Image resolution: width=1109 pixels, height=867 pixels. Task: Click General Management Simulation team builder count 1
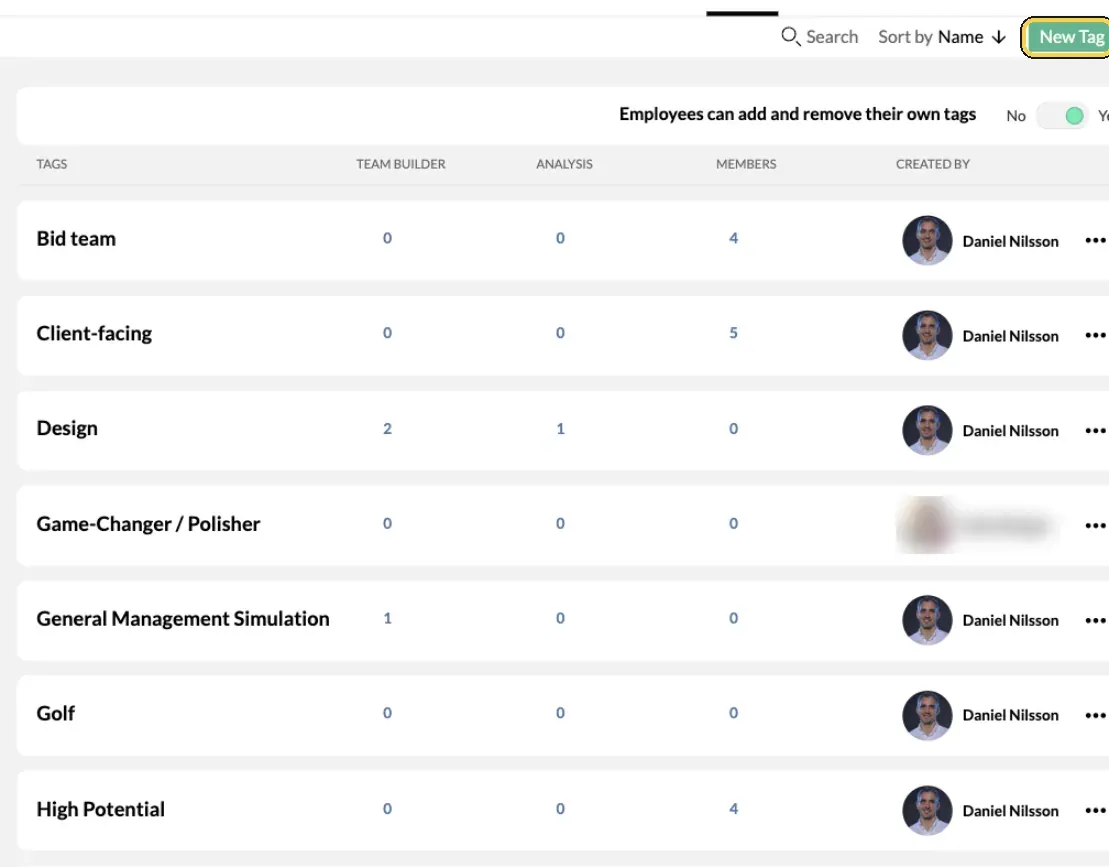coord(388,618)
